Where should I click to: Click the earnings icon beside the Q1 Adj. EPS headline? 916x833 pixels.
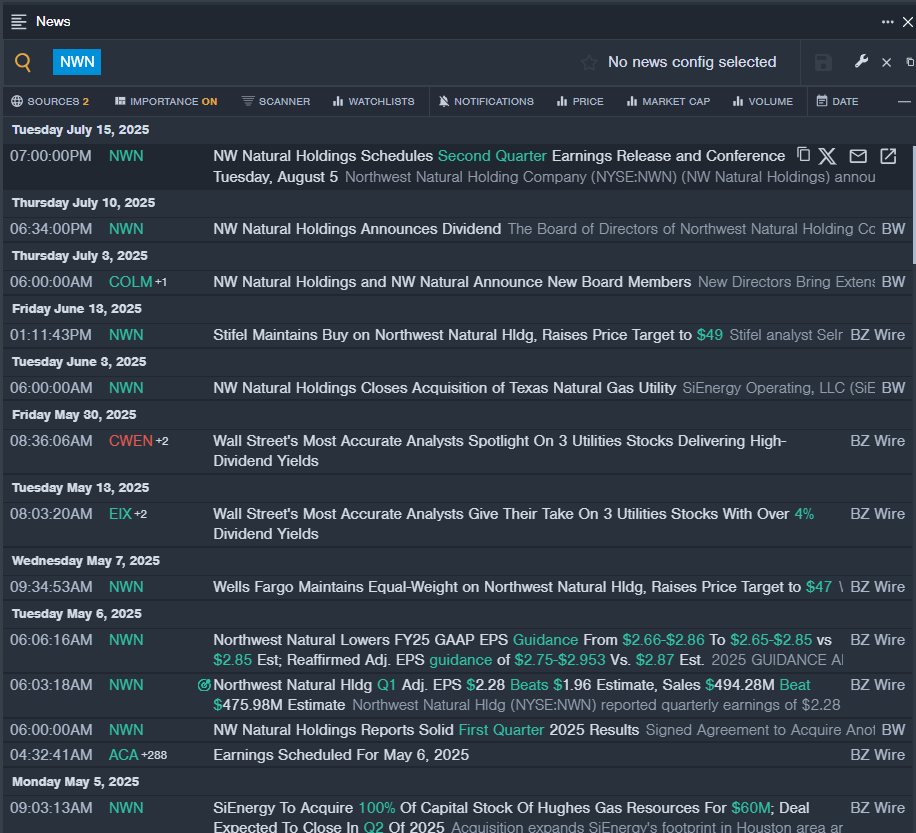coord(204,685)
